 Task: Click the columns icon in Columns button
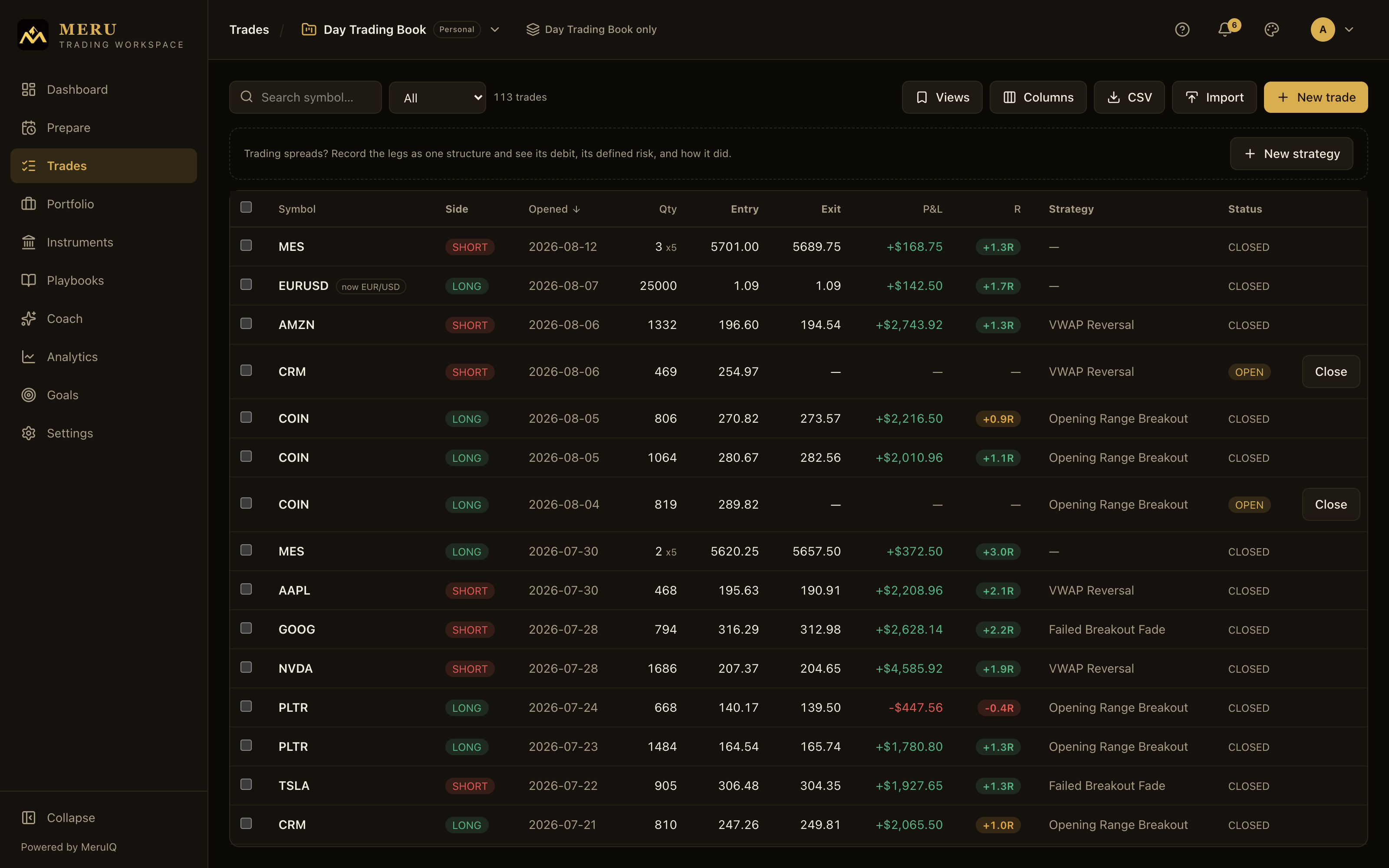coord(1010,97)
